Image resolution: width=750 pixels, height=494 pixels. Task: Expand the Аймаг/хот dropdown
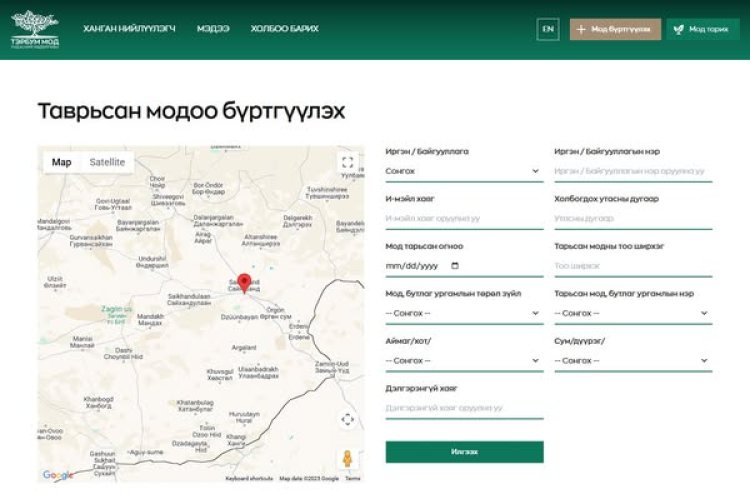click(463, 360)
